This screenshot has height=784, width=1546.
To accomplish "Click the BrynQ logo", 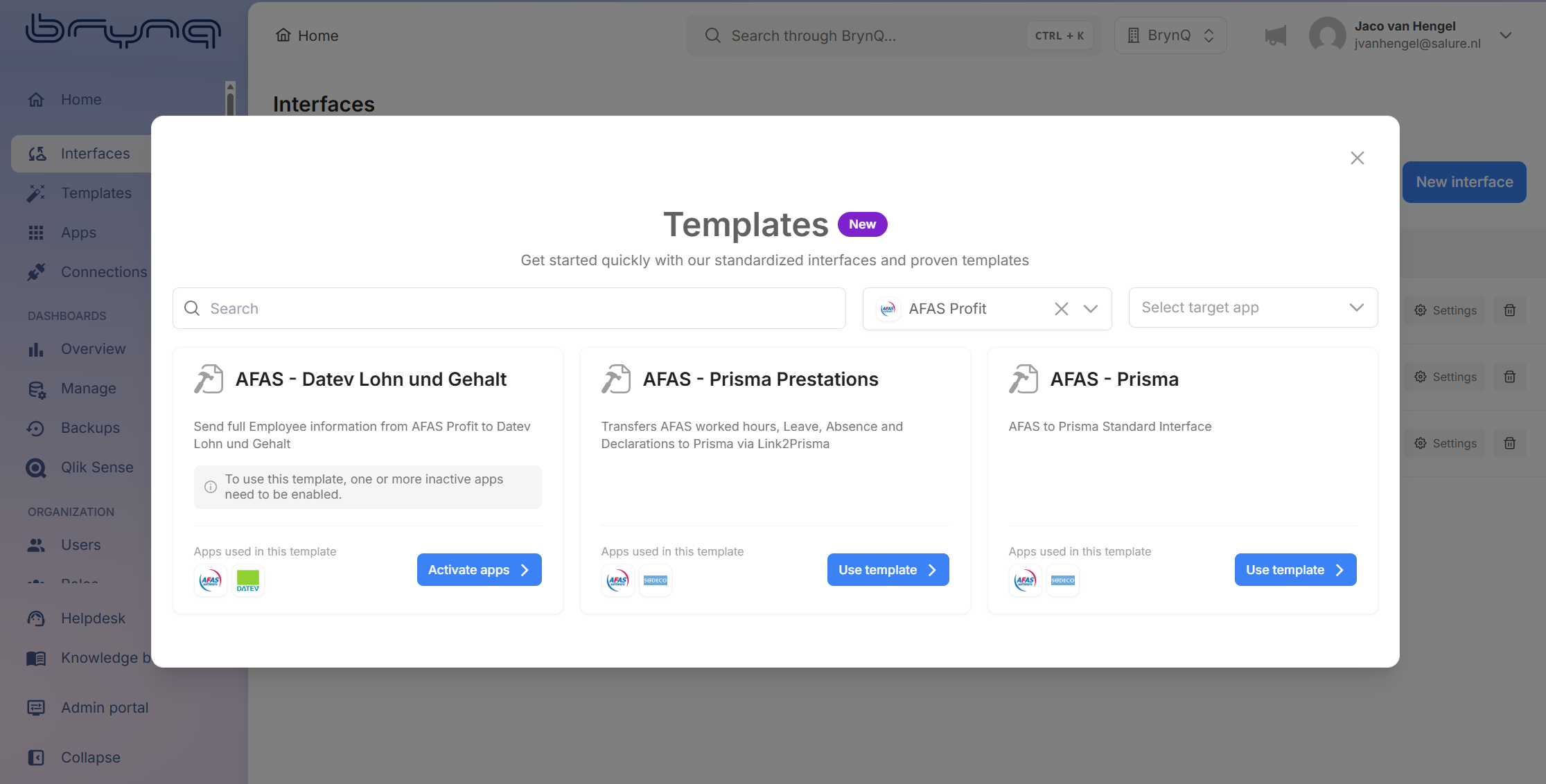I will pyautogui.click(x=123, y=30).
